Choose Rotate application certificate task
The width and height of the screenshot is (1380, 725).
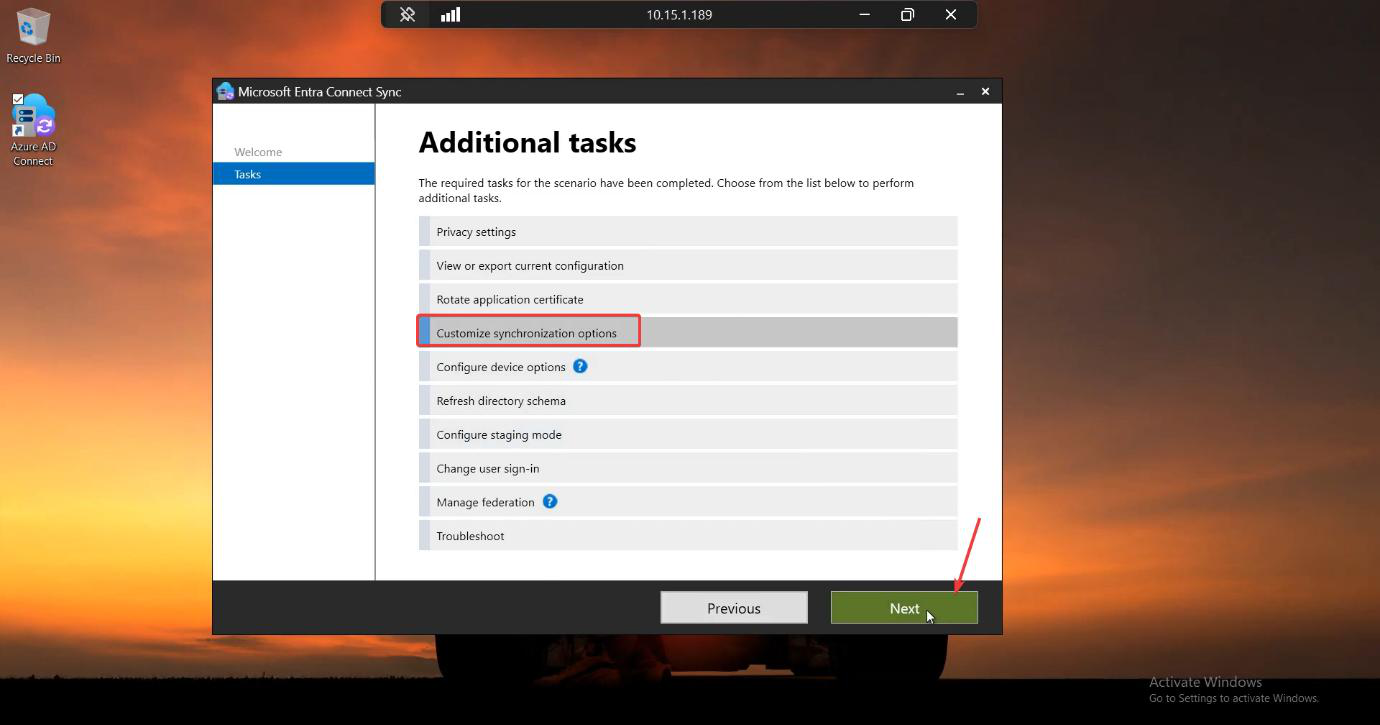(688, 299)
